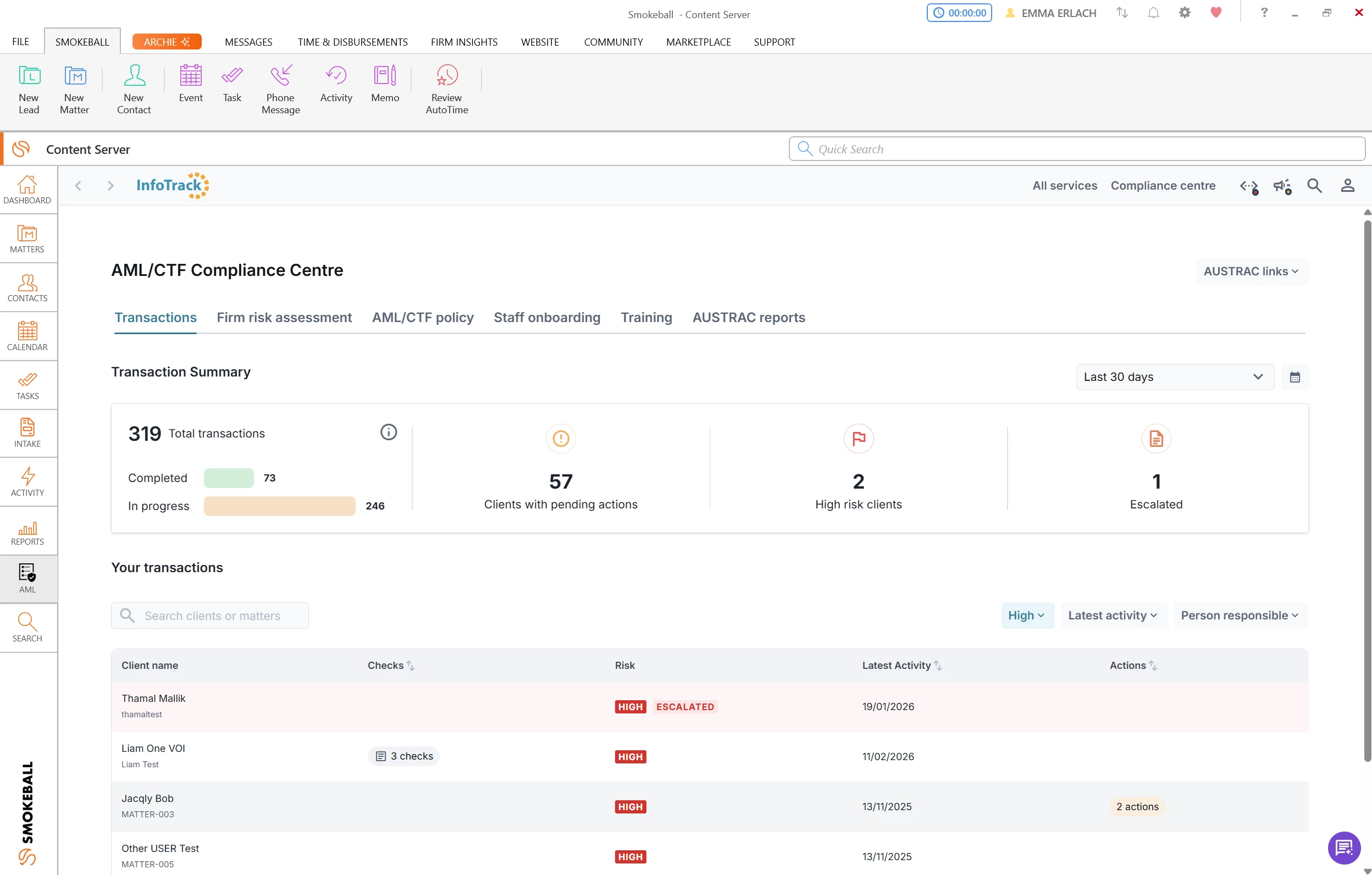Click the Search clients or matters field

click(x=210, y=616)
